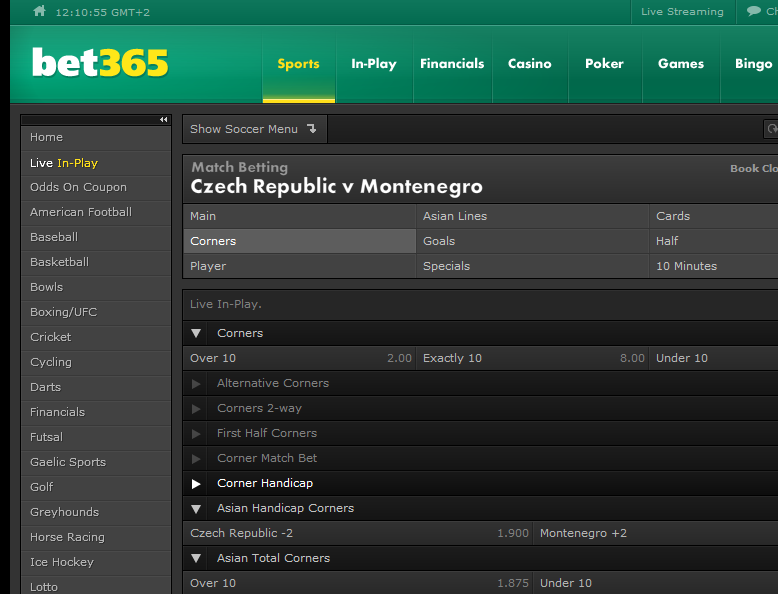
Task: Select the Montenegro +2 handicap bet
Action: pos(655,533)
